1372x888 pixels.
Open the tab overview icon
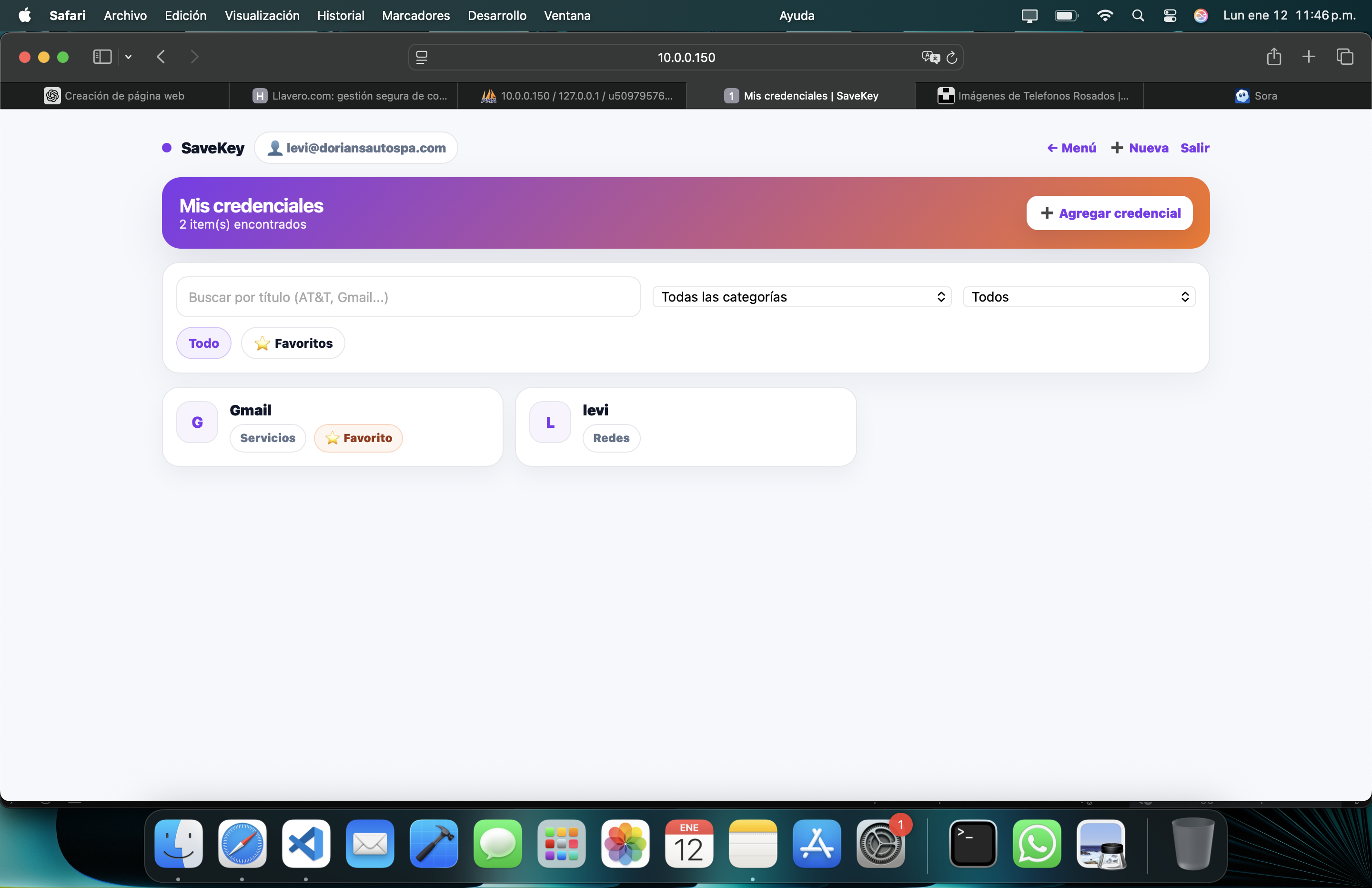[1344, 57]
